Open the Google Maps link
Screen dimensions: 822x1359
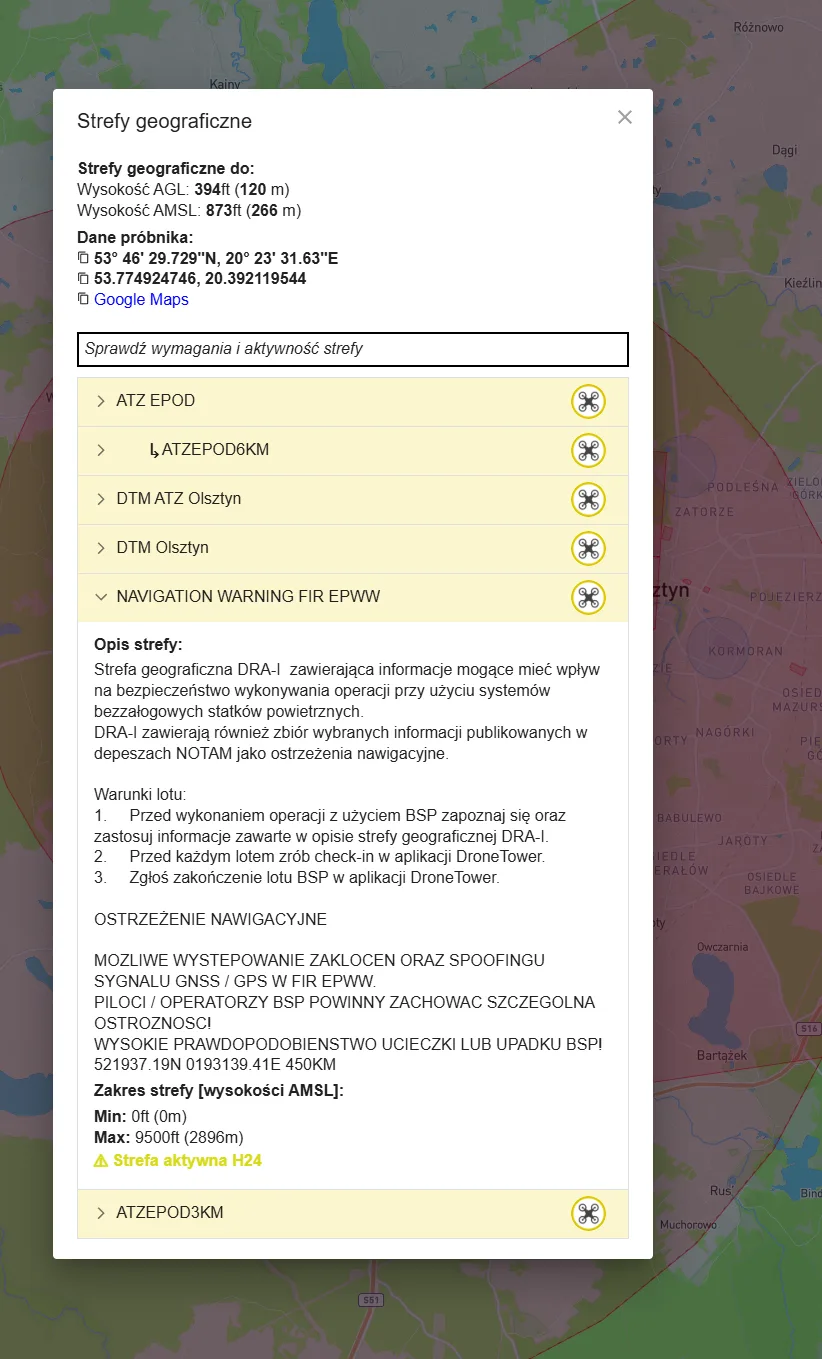pyautogui.click(x=141, y=299)
